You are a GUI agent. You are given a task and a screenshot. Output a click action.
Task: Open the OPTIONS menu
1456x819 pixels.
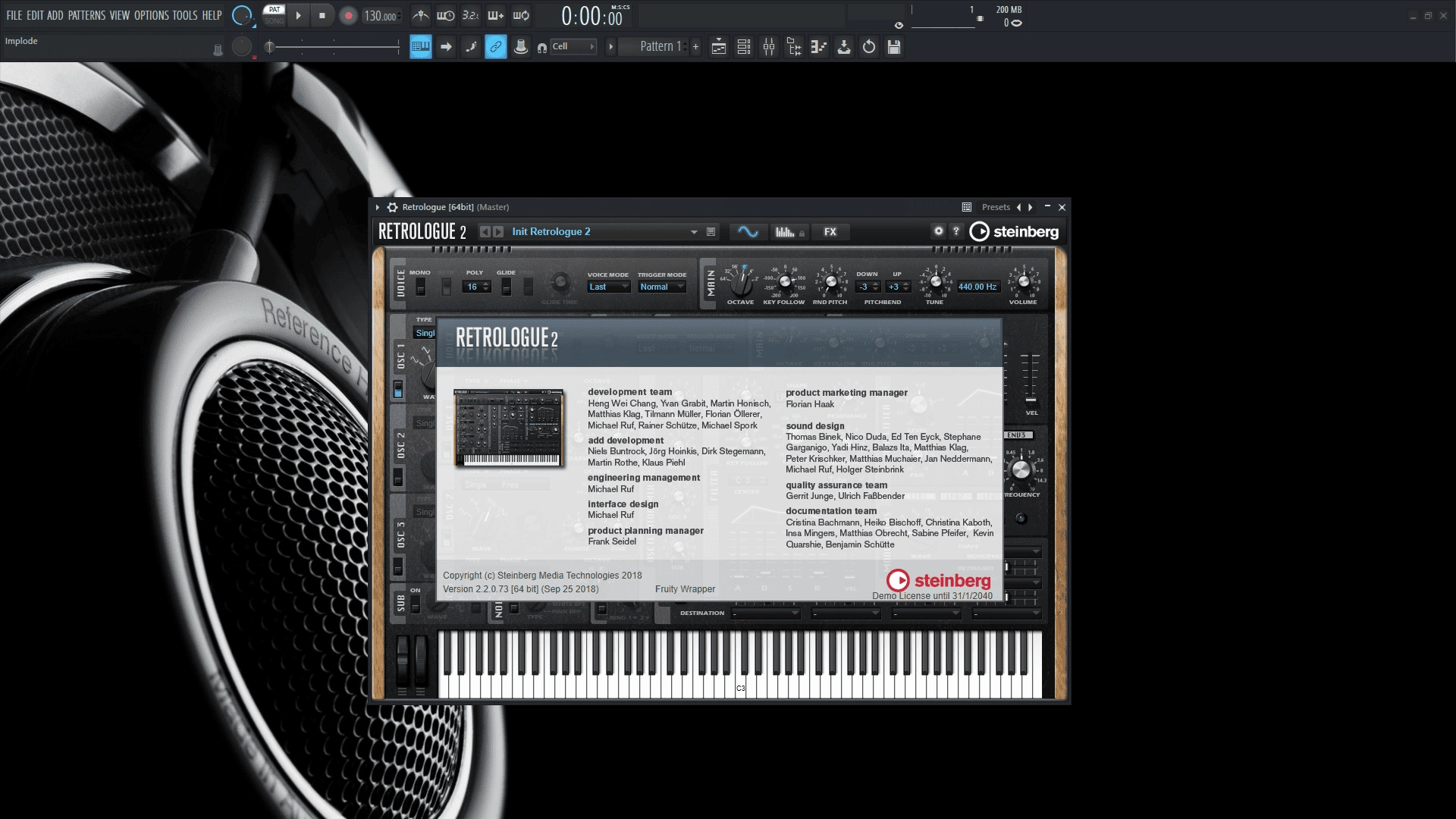[x=152, y=15]
